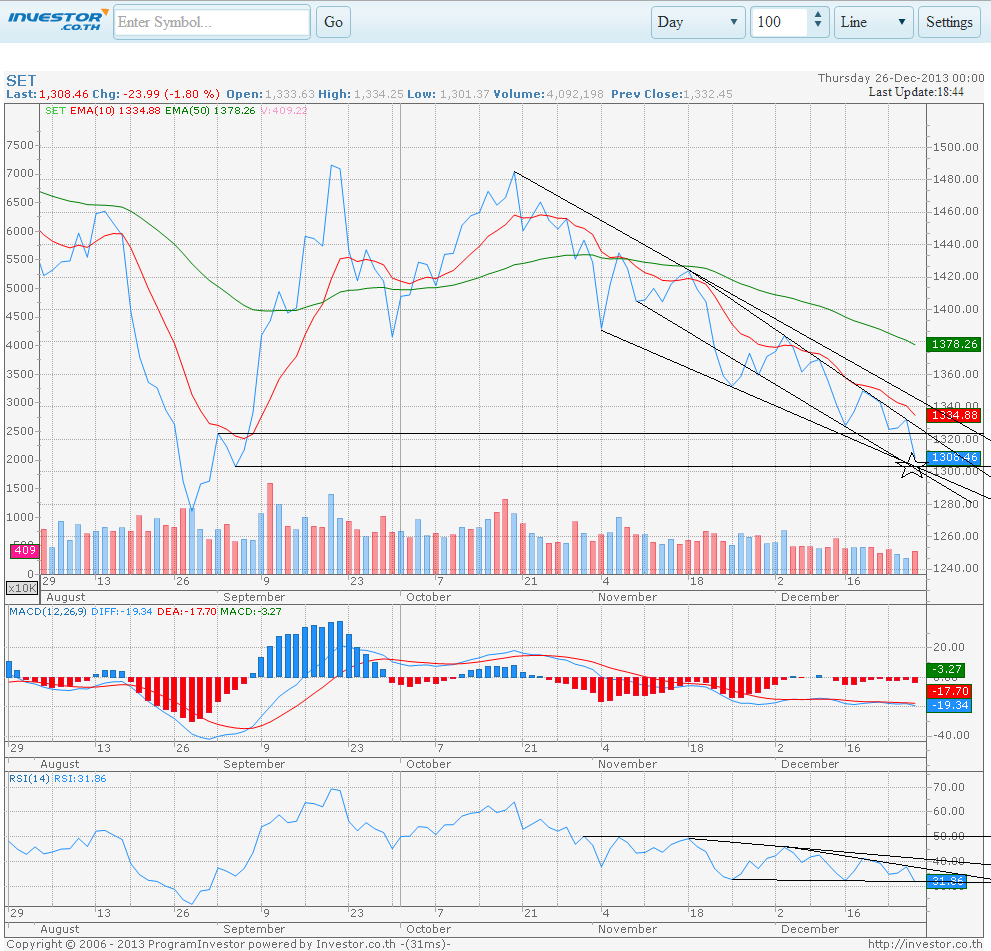Viewport: 991px width, 951px height.
Task: Open the Settings button
Action: point(949,22)
